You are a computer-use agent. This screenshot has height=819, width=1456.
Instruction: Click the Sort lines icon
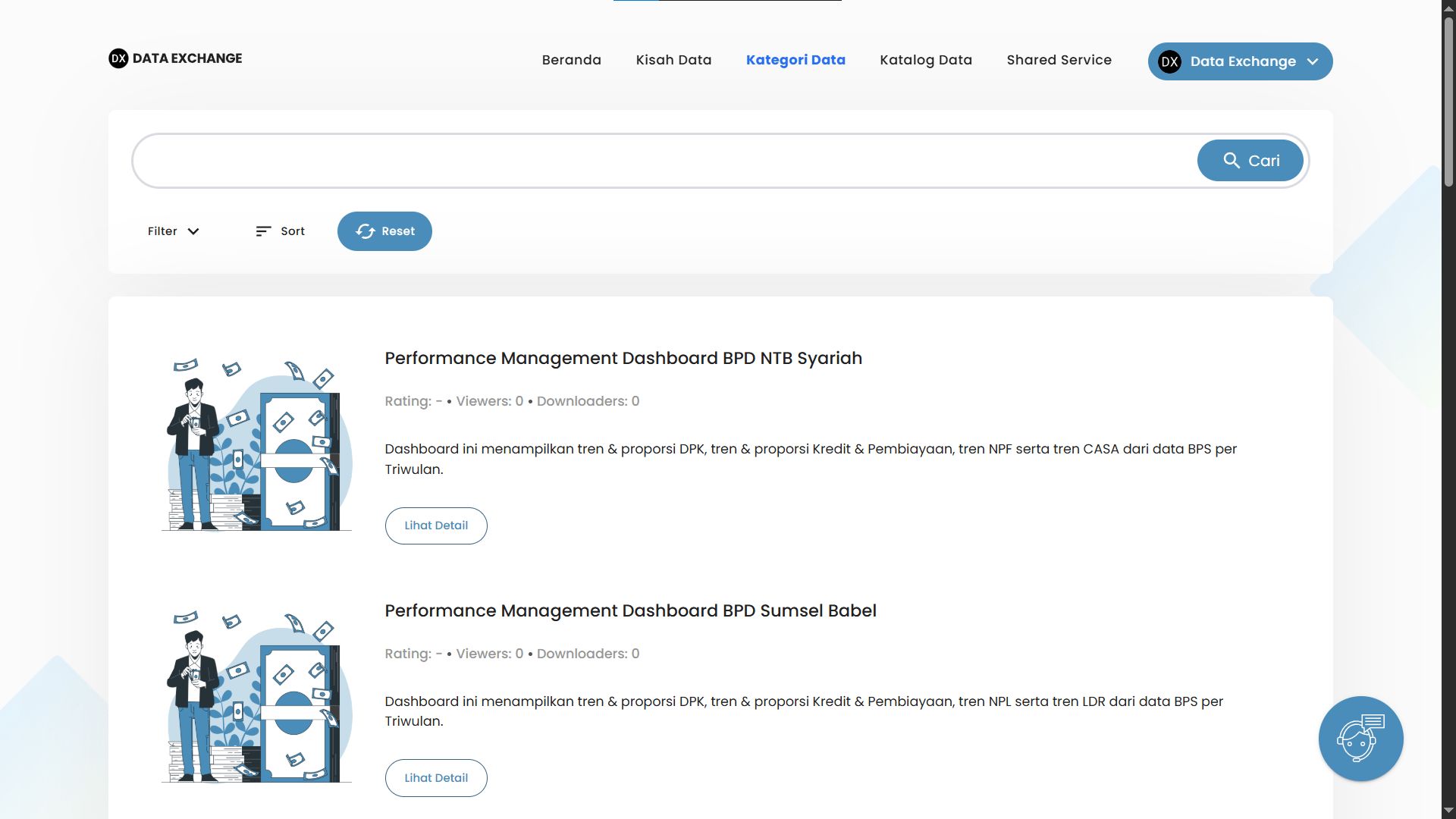263,231
